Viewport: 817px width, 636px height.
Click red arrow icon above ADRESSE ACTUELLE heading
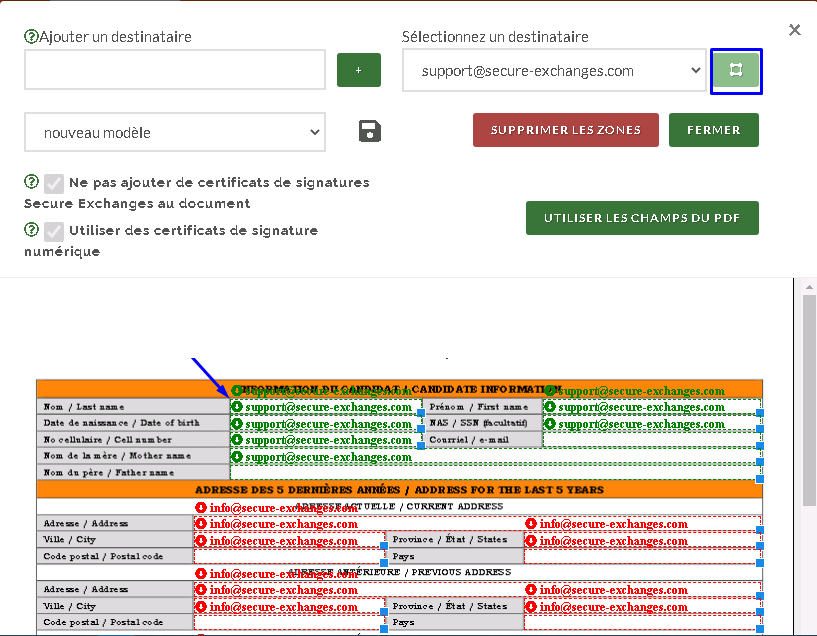[x=201, y=507]
